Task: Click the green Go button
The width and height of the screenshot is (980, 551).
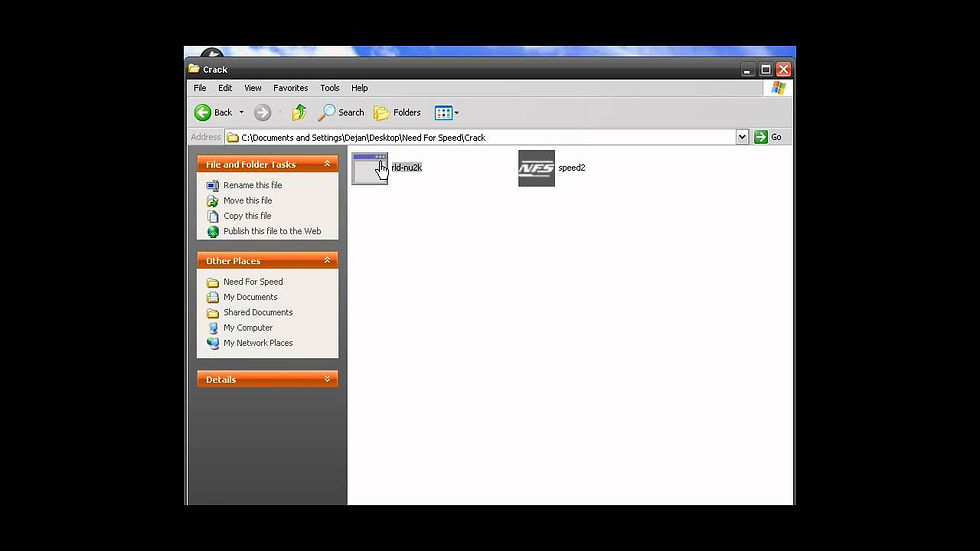Action: pos(768,137)
